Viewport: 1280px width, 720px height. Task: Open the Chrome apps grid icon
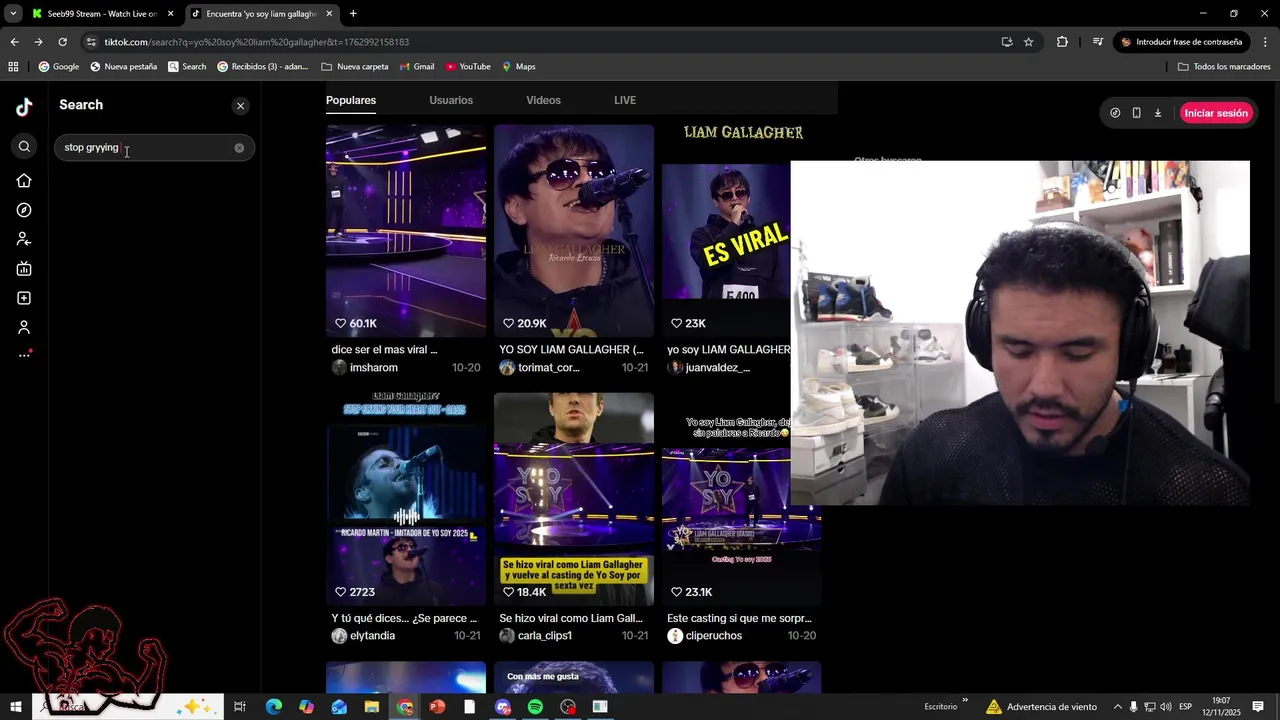point(13,67)
